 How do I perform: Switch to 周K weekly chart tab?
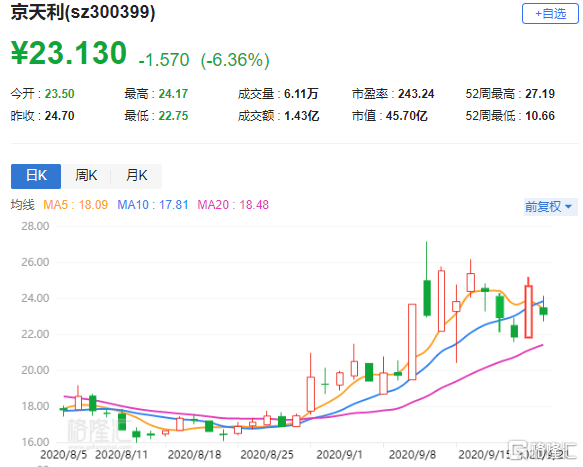pyautogui.click(x=86, y=176)
